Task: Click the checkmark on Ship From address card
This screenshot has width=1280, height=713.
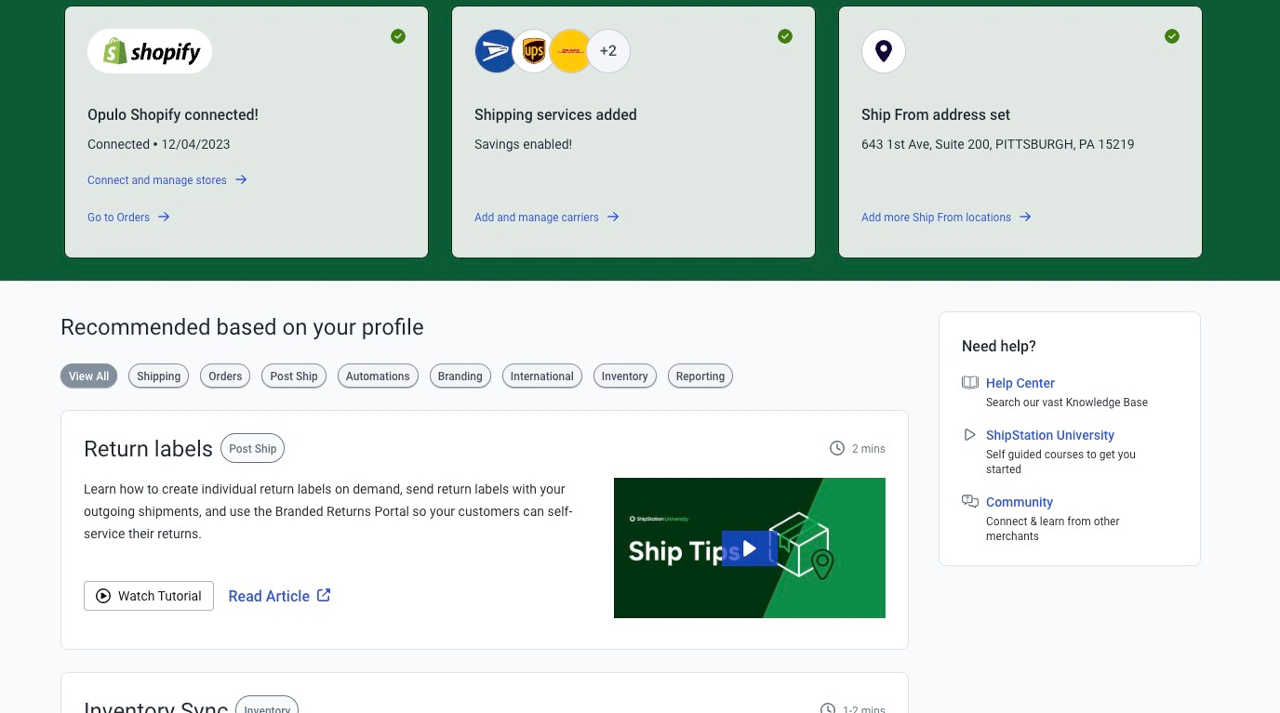Action: [x=1172, y=36]
